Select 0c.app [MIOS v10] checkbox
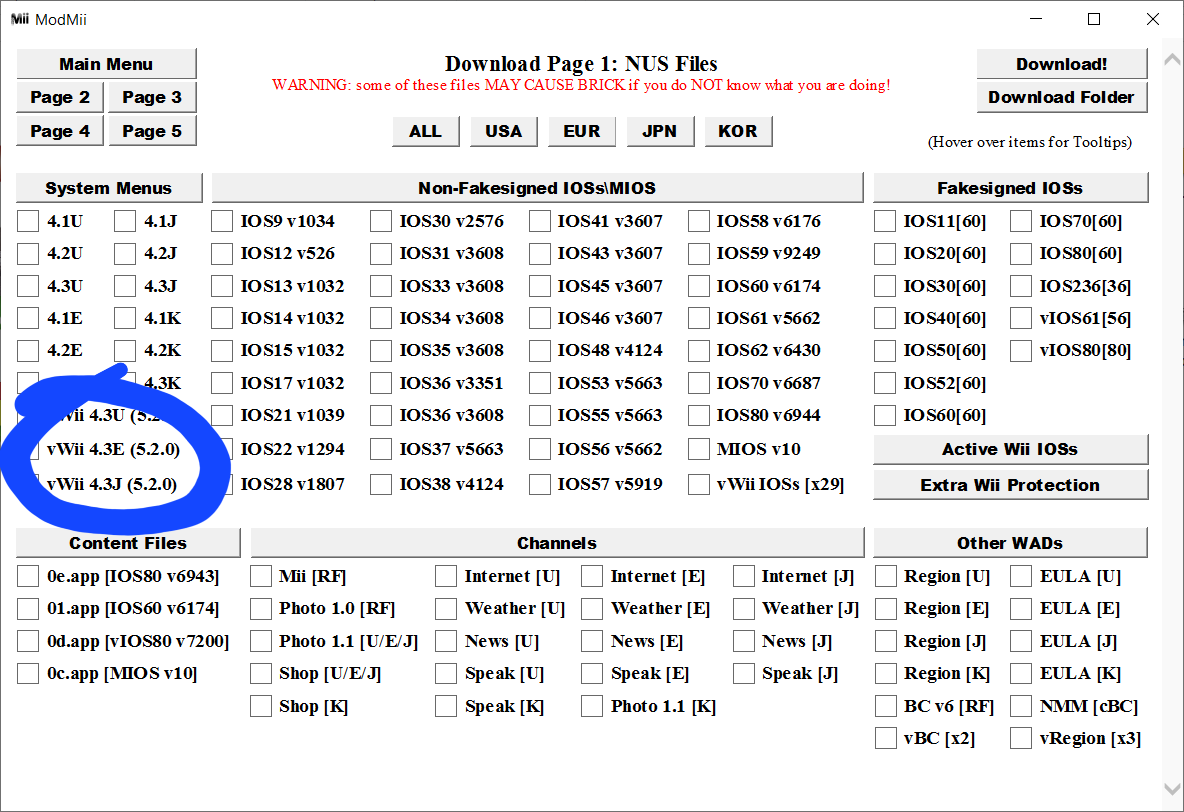The width and height of the screenshot is (1184, 812). click(28, 673)
